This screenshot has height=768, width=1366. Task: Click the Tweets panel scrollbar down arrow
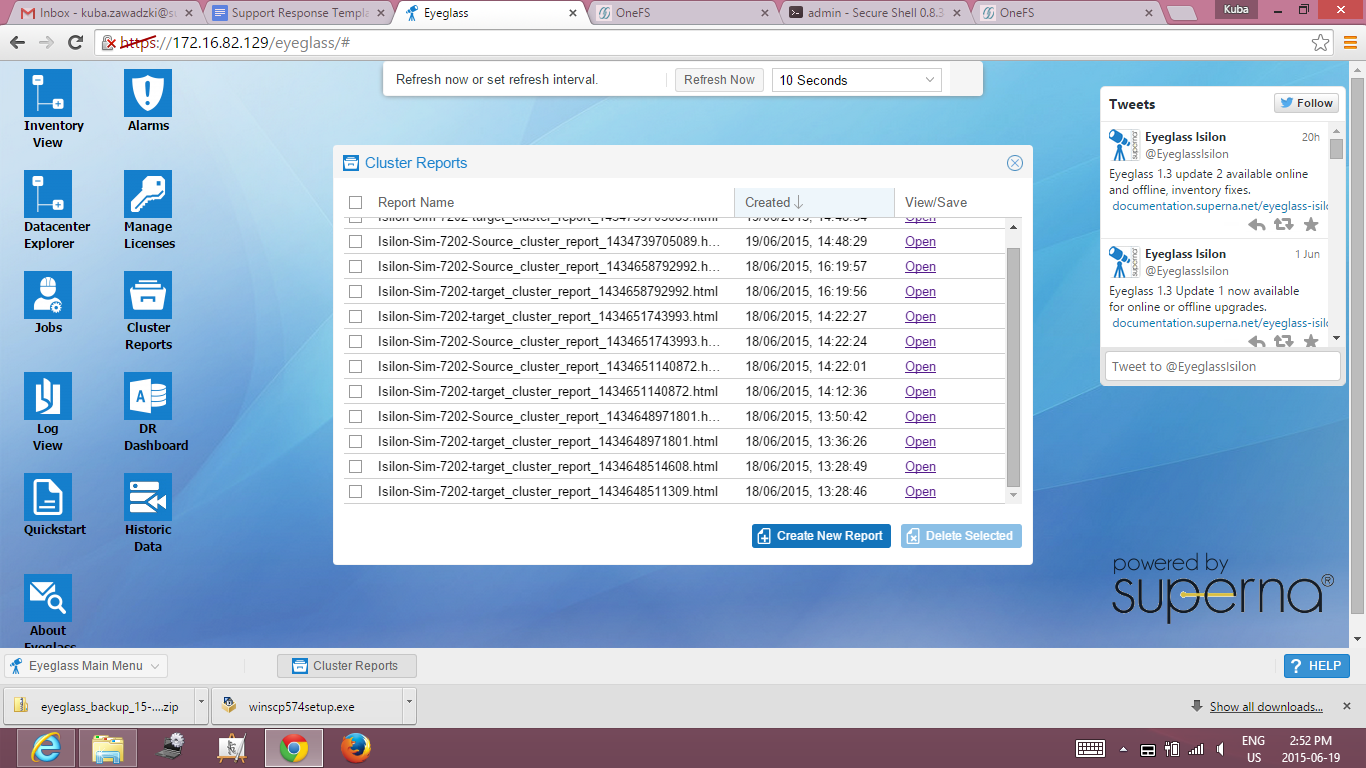(x=1336, y=339)
